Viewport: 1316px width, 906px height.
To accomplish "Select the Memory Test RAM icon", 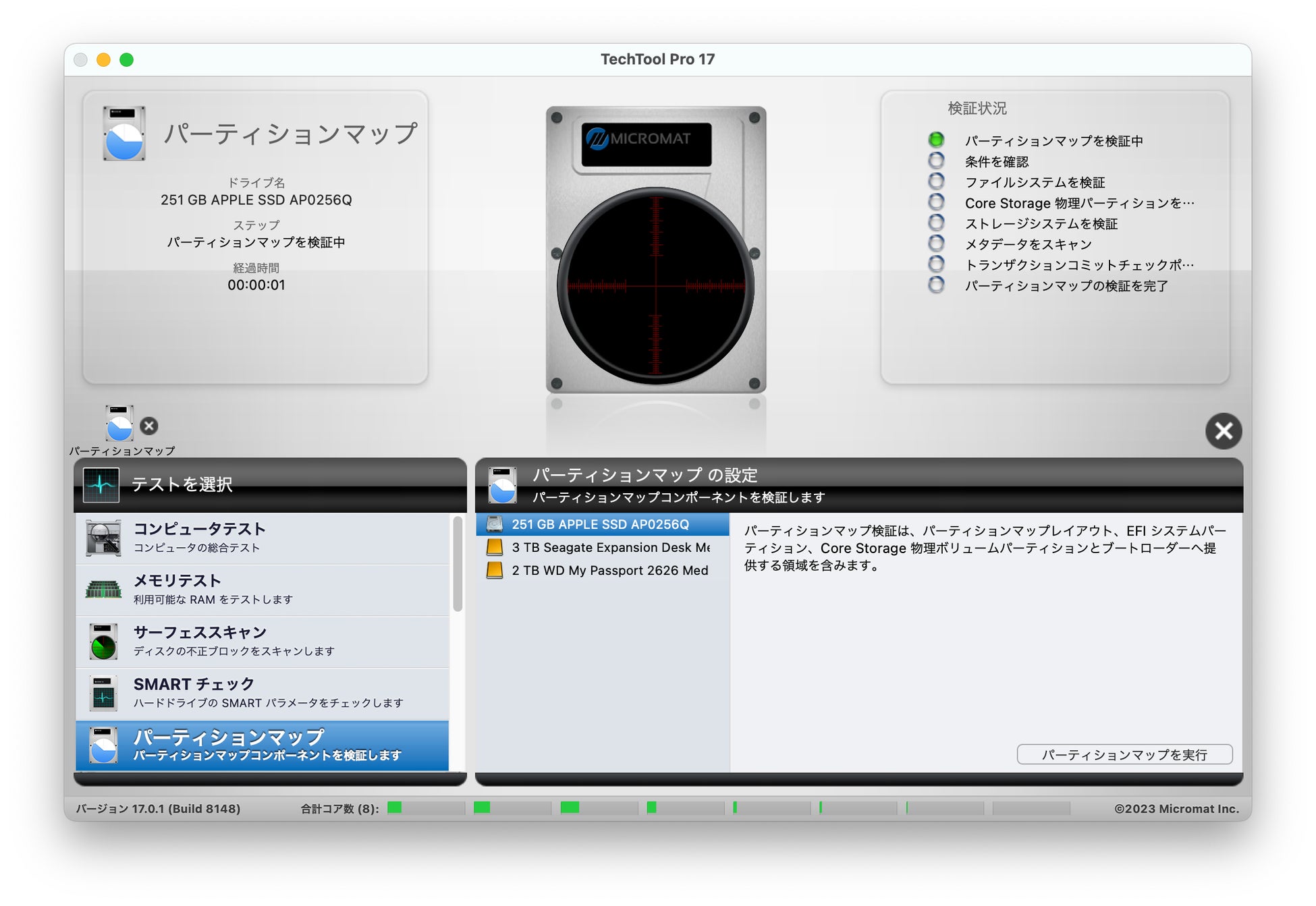I will point(103,590).
